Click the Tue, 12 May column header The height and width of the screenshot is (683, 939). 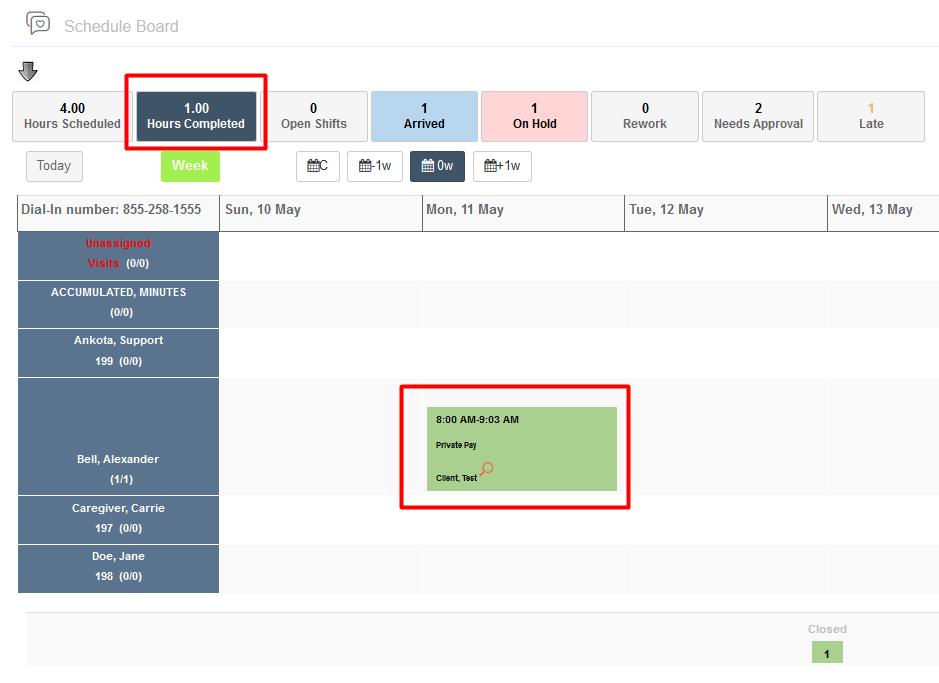coord(726,213)
